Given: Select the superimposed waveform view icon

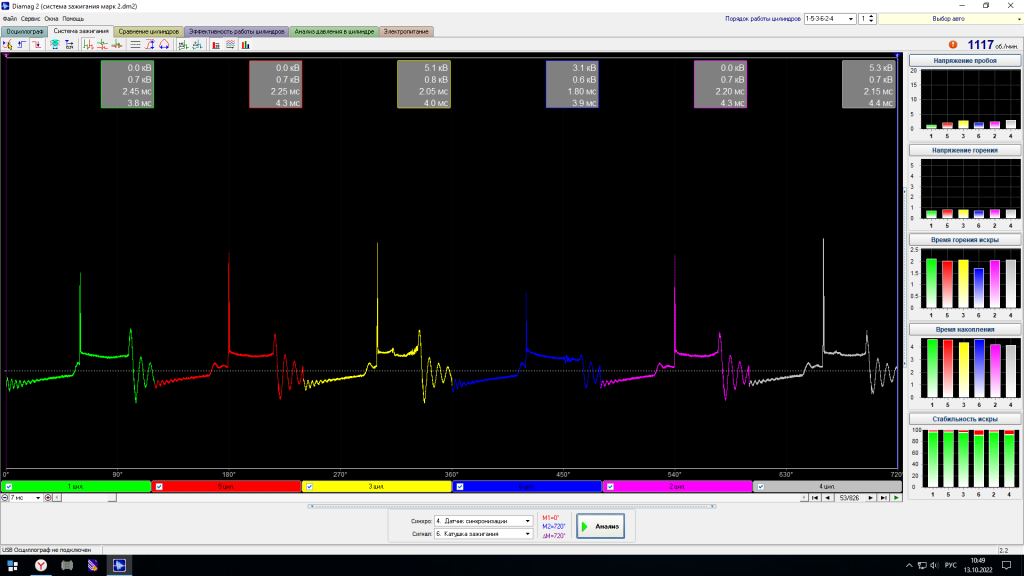Looking at the screenshot, I should pyautogui.click(x=117, y=44).
